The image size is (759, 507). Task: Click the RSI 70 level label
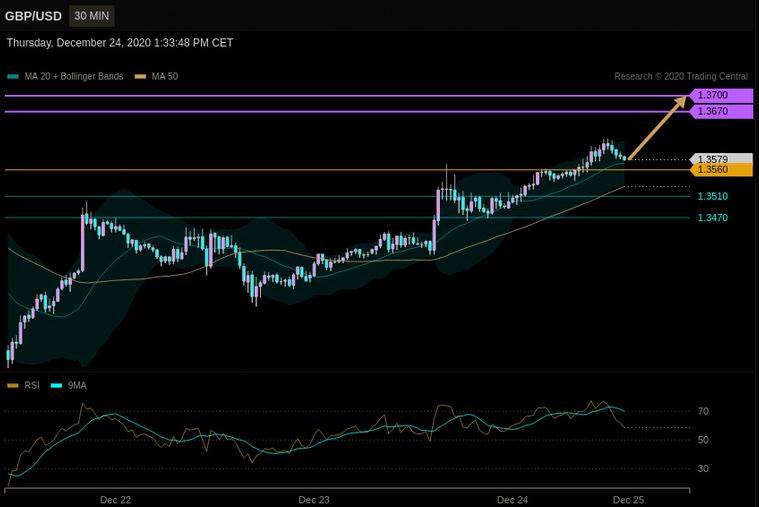[x=703, y=411]
